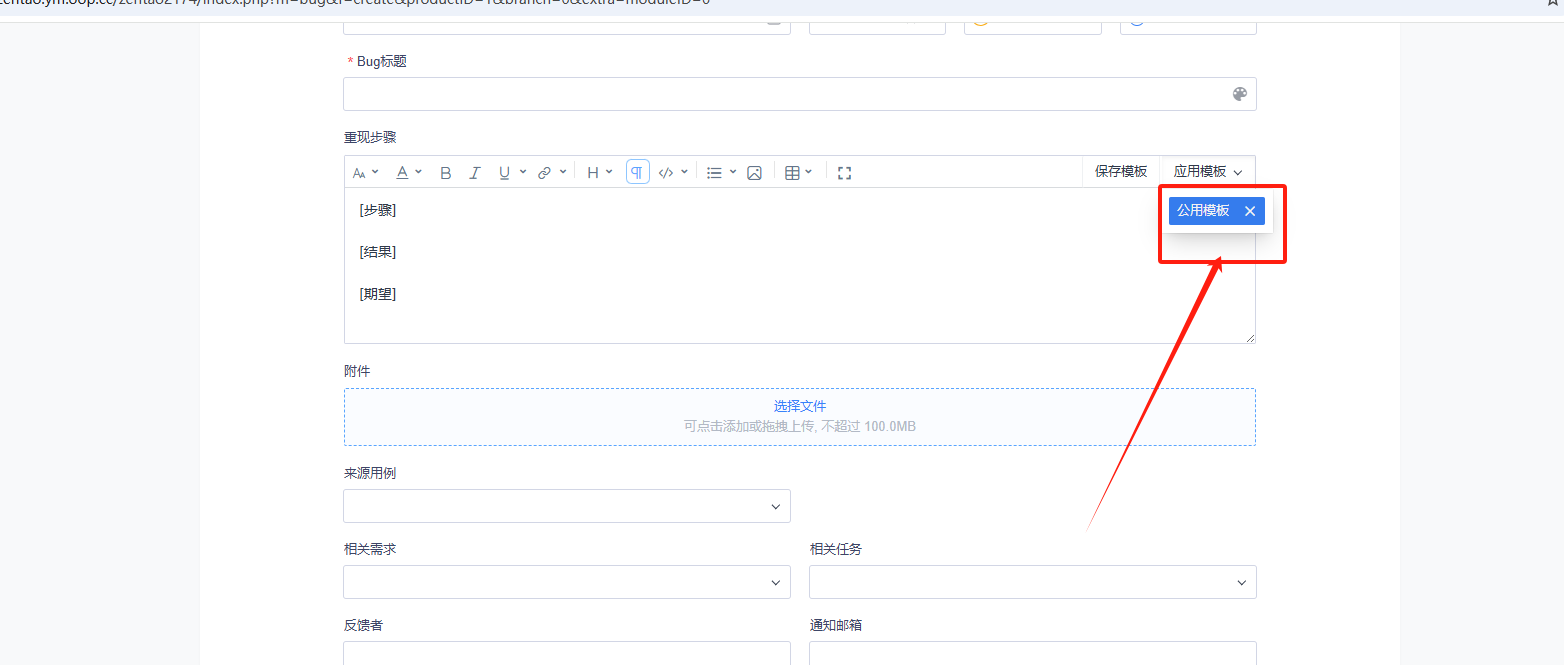Delete 公用模板 with the X icon
Screen dimensions: 1564x665
pos(1250,211)
